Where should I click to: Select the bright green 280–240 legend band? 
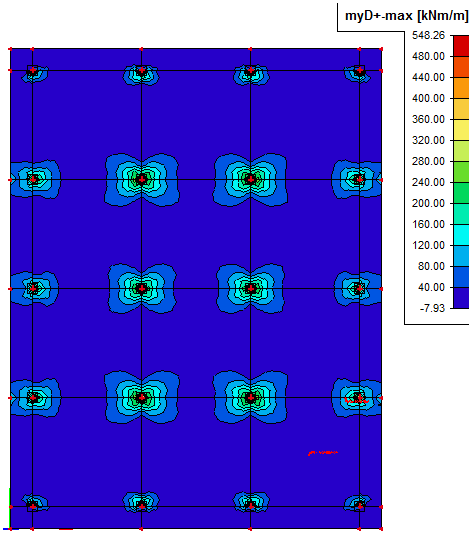click(461, 172)
